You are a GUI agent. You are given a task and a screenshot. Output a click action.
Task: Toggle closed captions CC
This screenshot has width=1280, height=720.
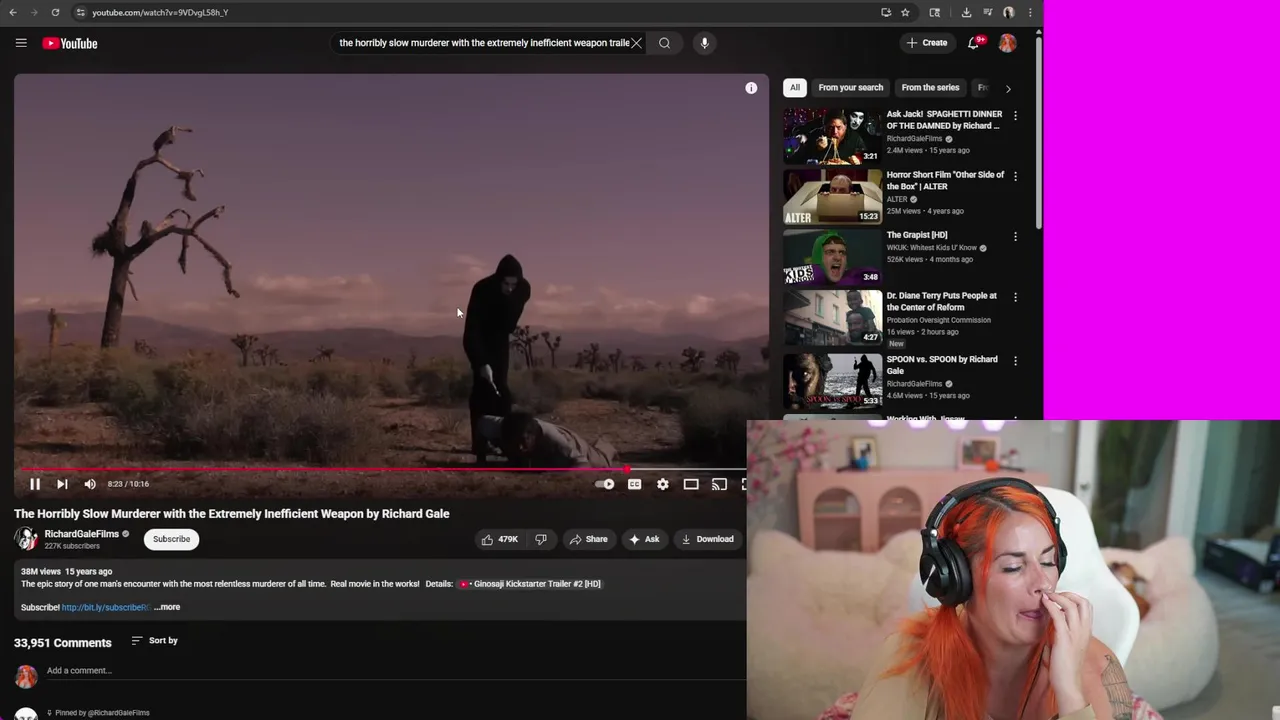coord(634,484)
